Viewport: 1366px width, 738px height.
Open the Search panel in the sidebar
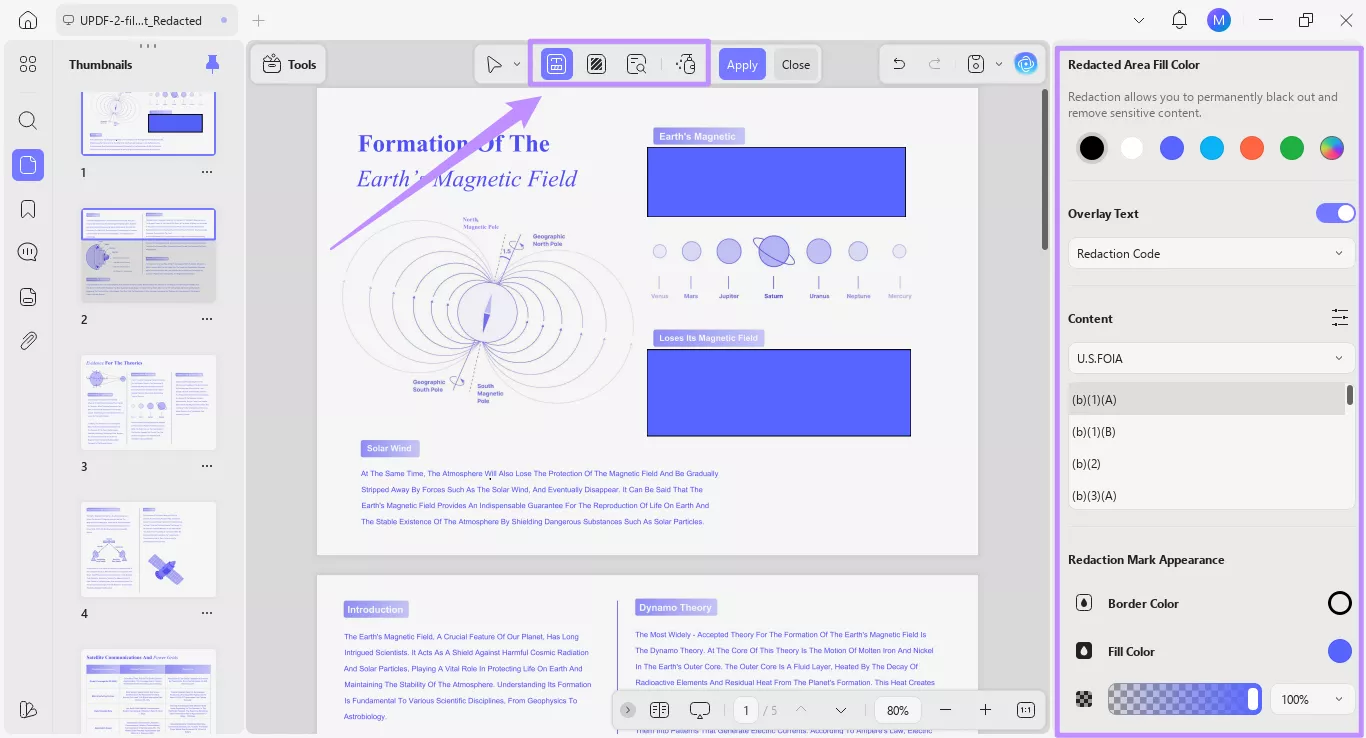point(28,121)
